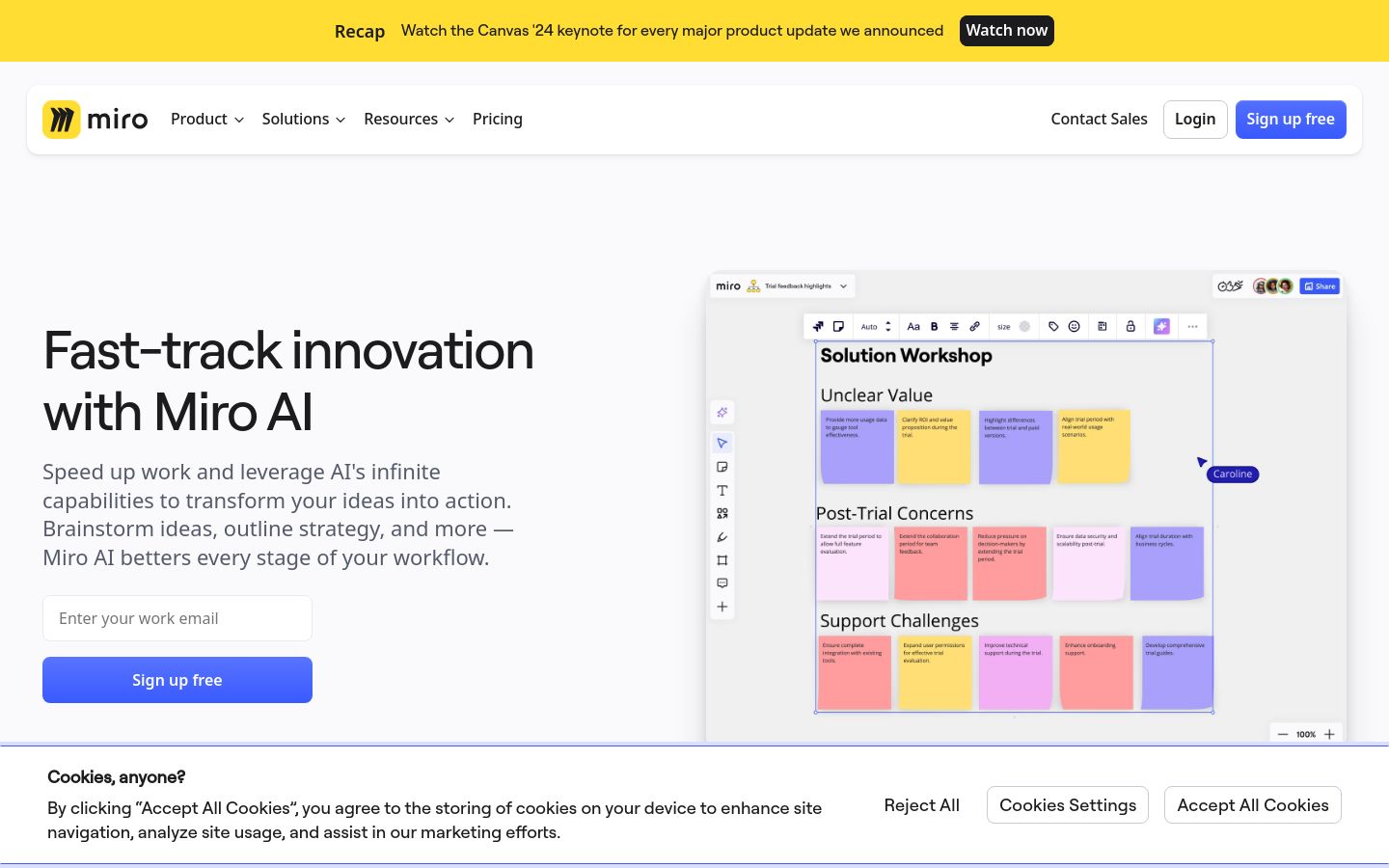This screenshot has height=868, width=1389.
Task: Click the plus more-tools icon in board sidebar
Action: click(722, 607)
